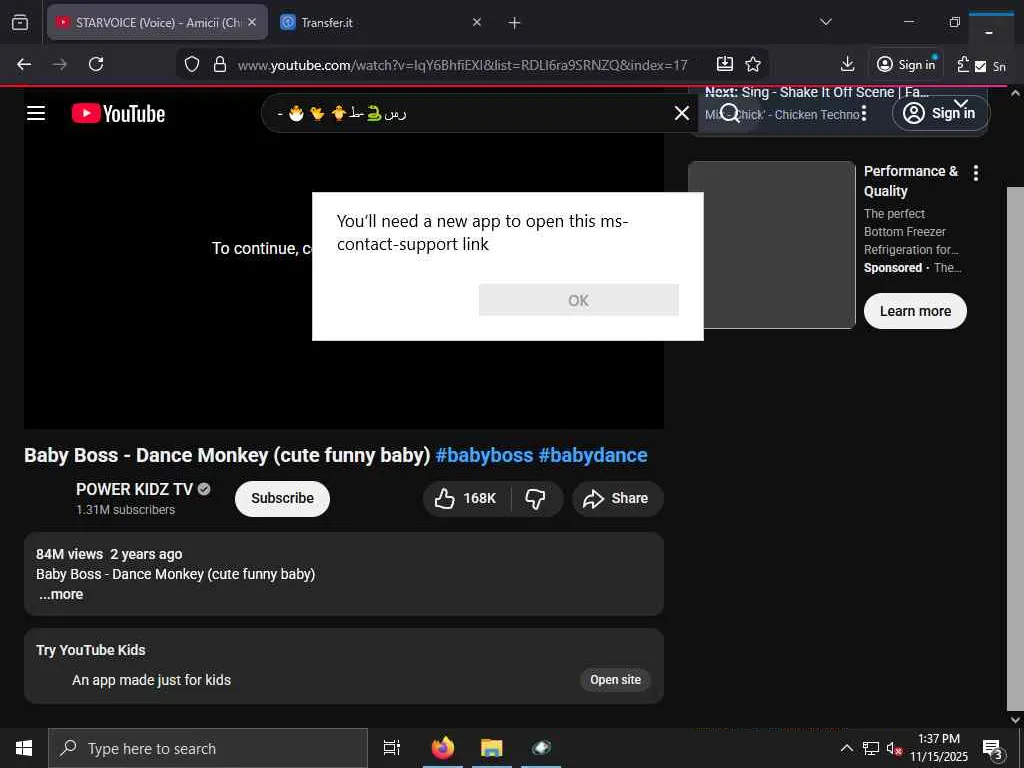
Task: Open a new browser tab
Action: pyautogui.click(x=515, y=23)
